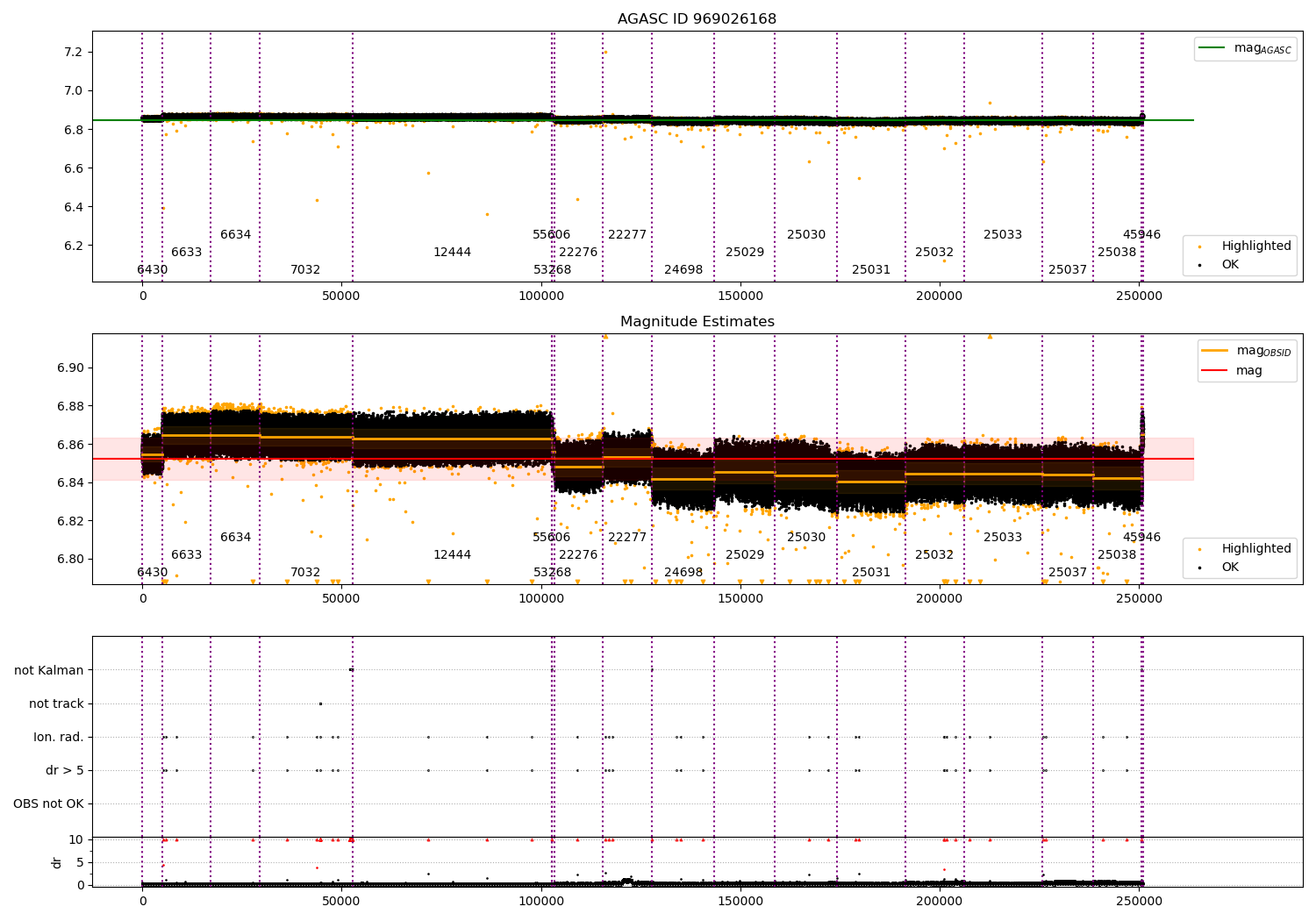Click OBSID label 25037 in top plot
The height and width of the screenshot is (921, 1316).
click(1068, 269)
